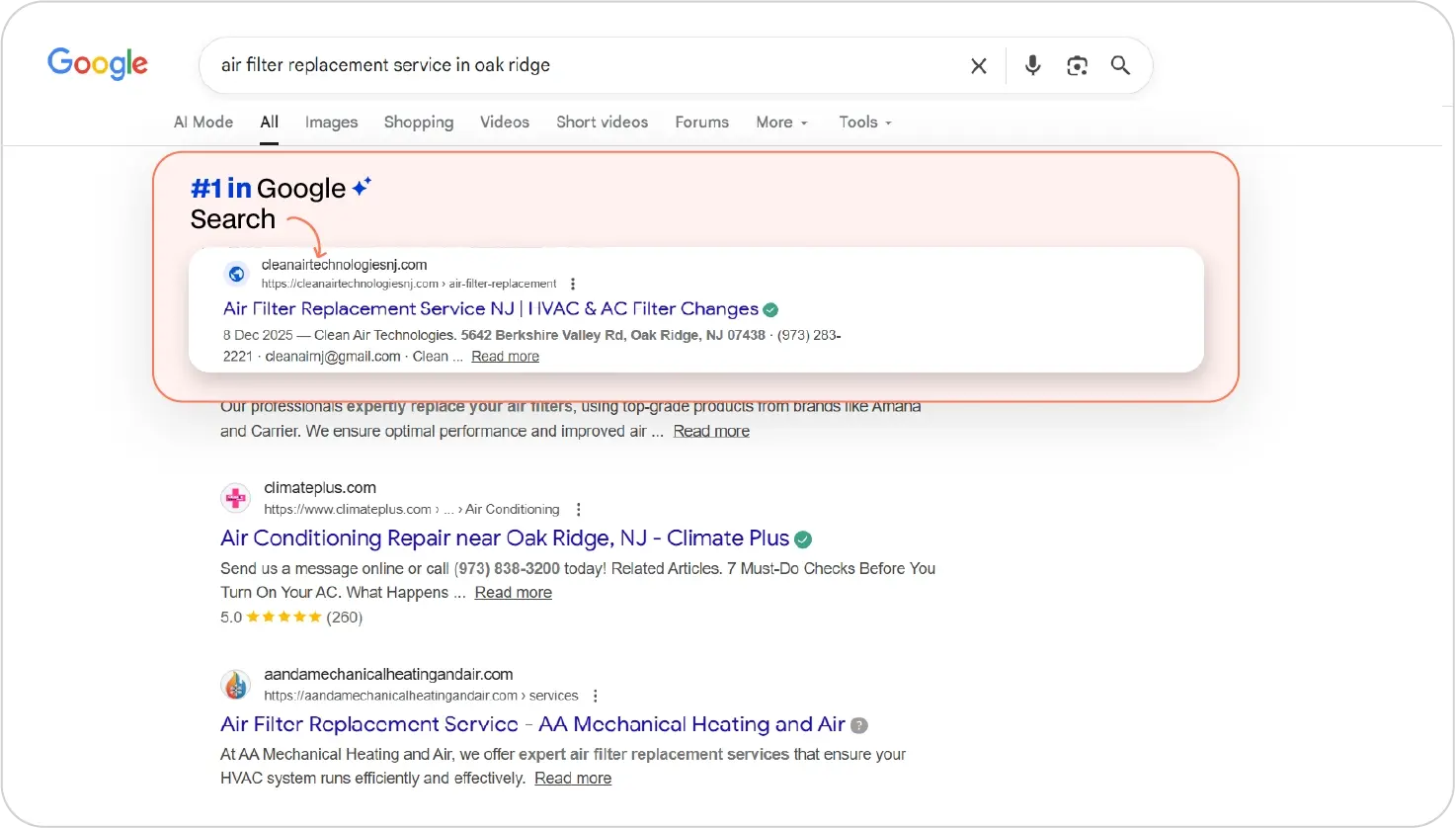Viewport: 1456px width, 828px height.
Task: Open Air Filter Replacement Service NJ result link
Action: tap(490, 309)
